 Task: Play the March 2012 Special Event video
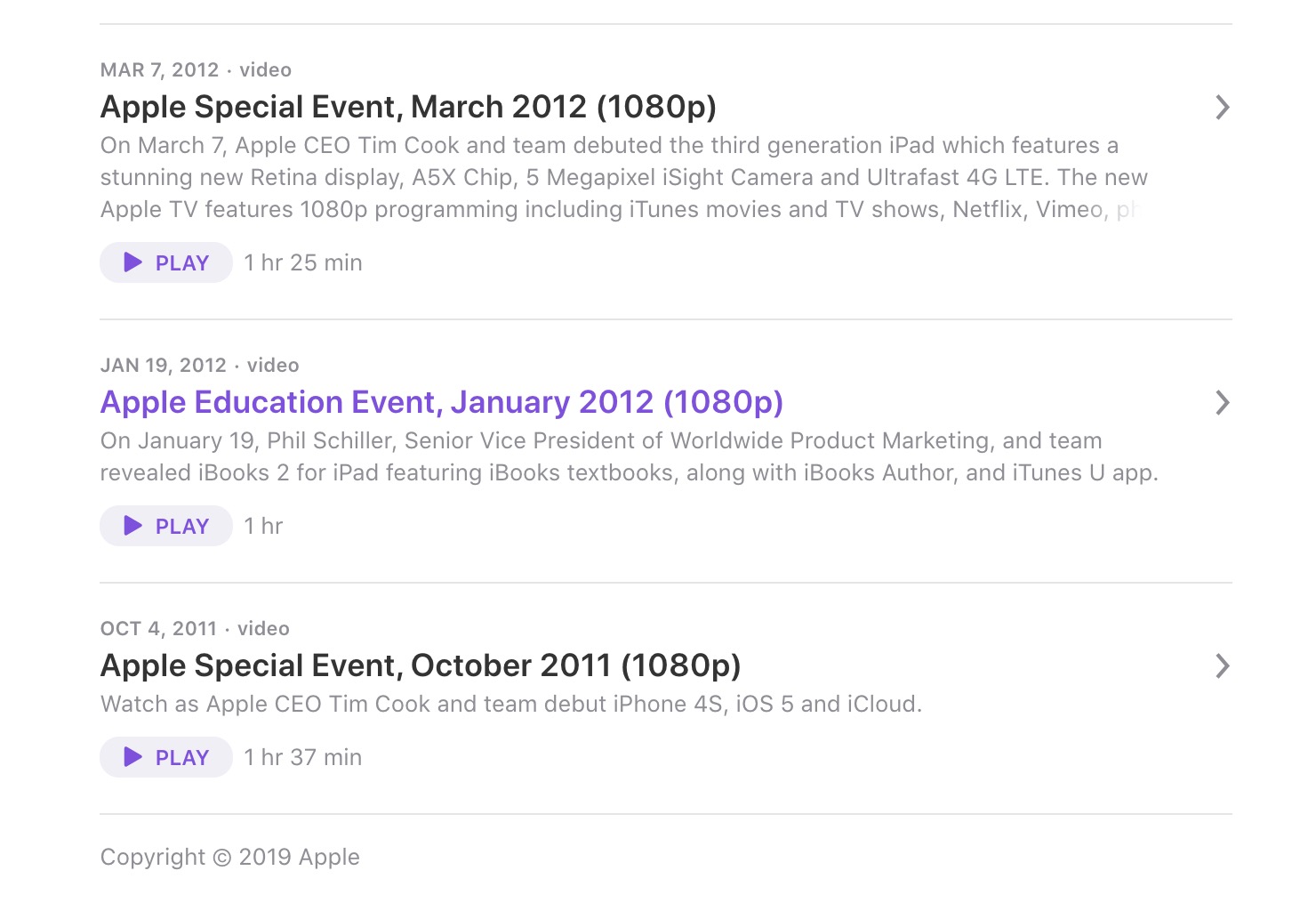click(166, 262)
